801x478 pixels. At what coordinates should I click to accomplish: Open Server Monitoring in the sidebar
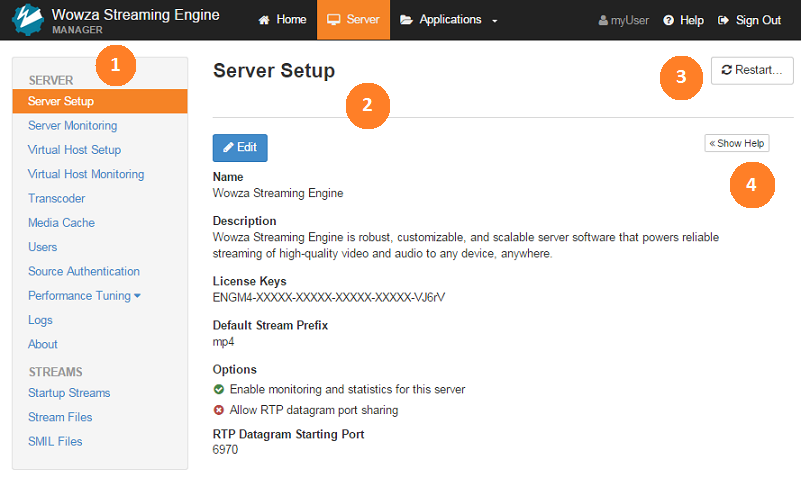tap(73, 126)
